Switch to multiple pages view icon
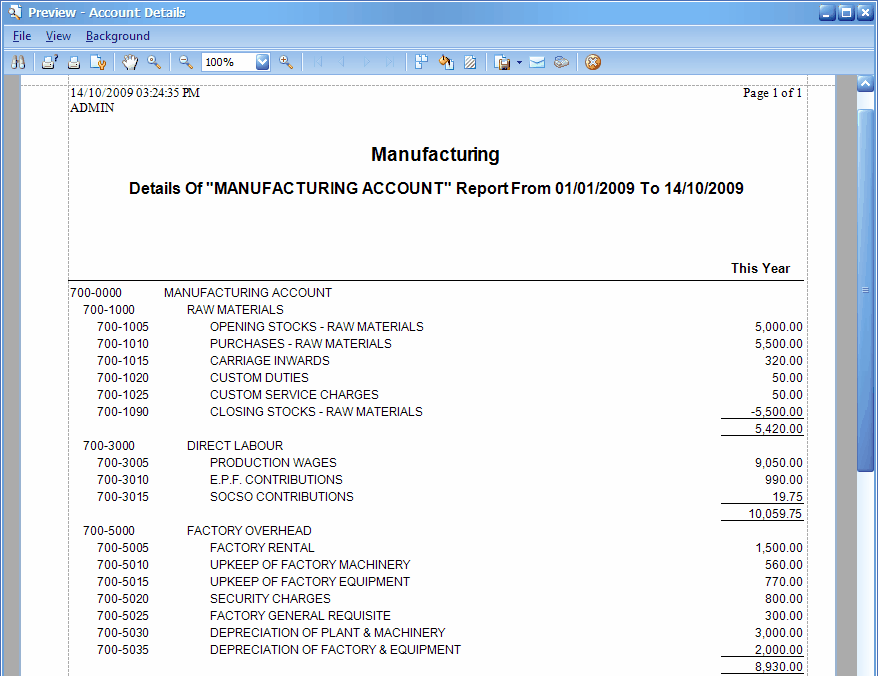The height and width of the screenshot is (676, 878). [x=421, y=62]
